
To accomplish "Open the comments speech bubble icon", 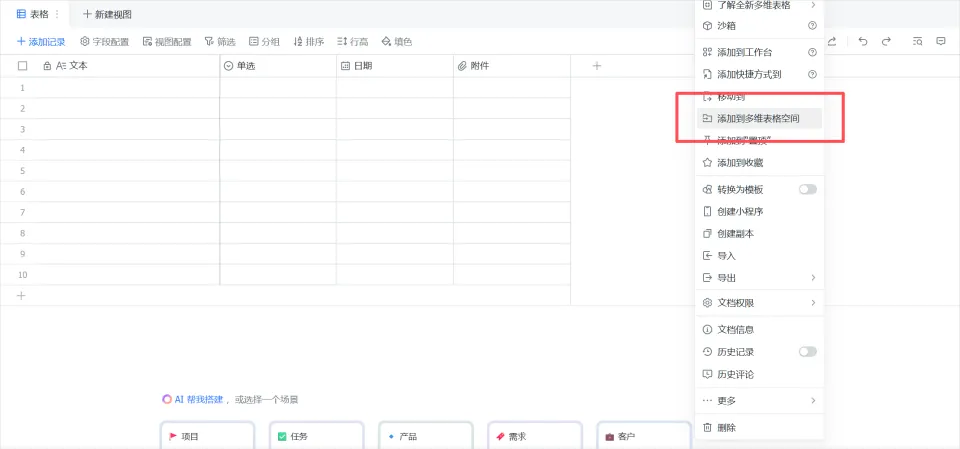I will 941,42.
